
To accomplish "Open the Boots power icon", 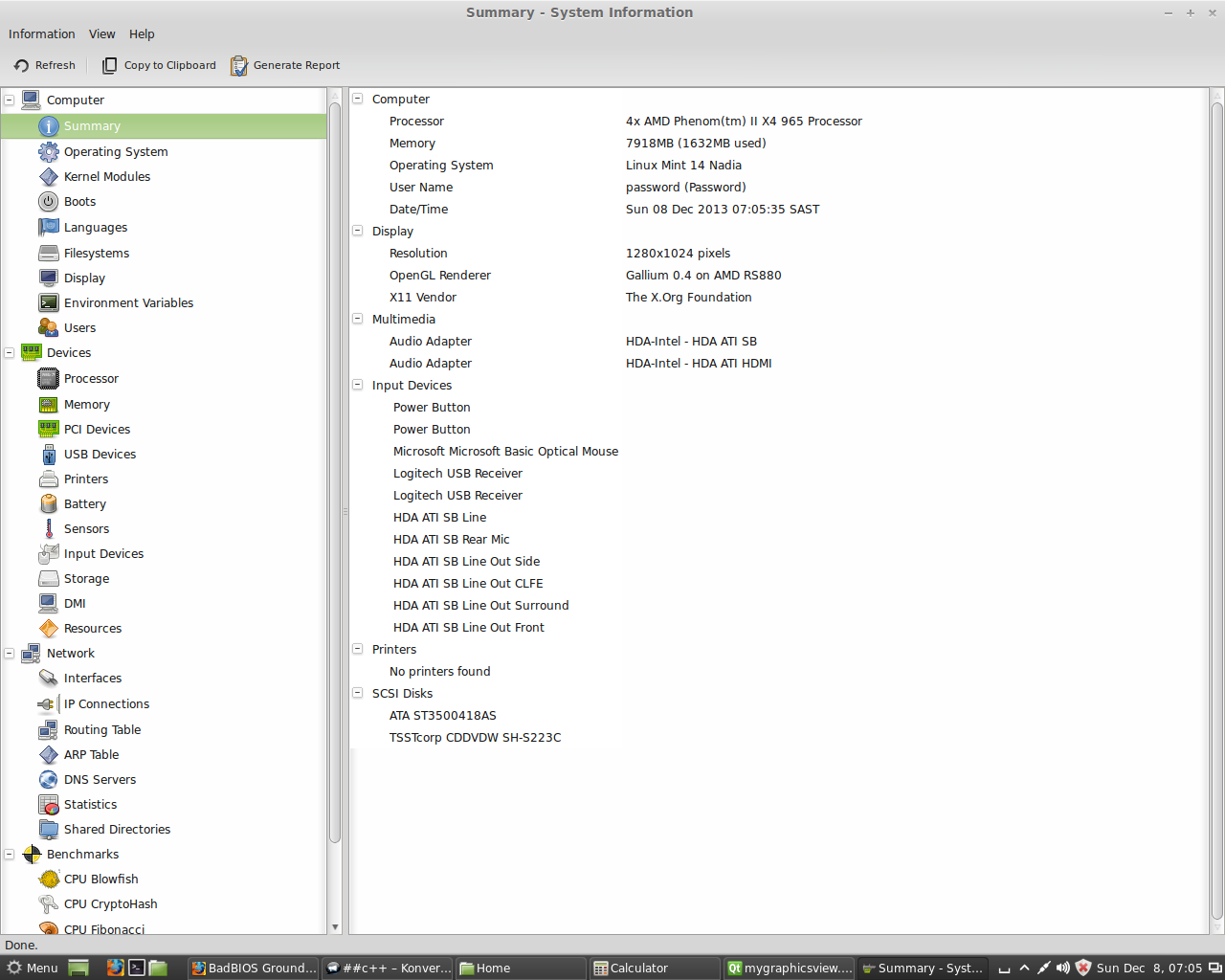I will [x=49, y=201].
